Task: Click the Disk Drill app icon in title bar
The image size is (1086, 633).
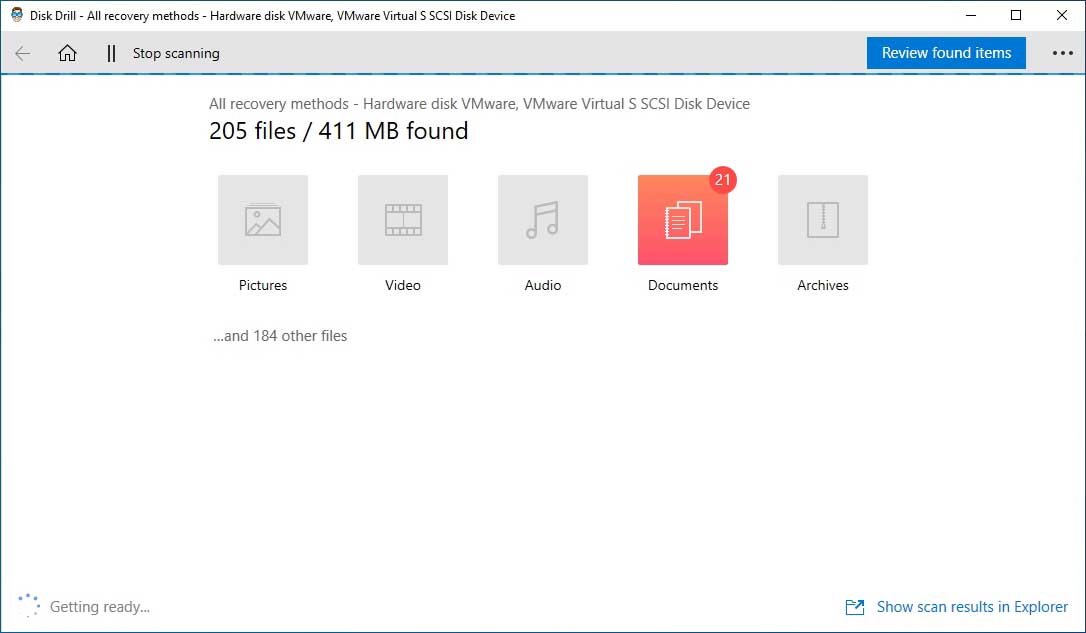Action: (17, 15)
